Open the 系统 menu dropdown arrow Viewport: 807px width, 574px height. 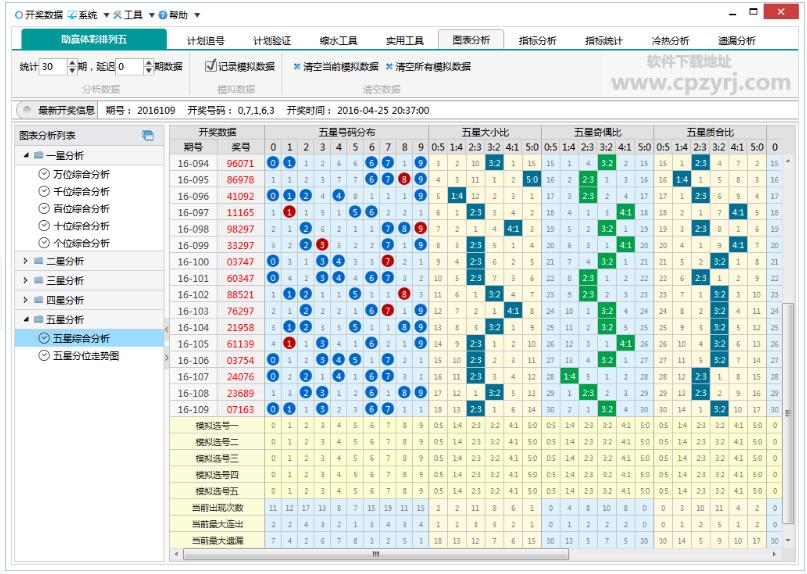[107, 15]
